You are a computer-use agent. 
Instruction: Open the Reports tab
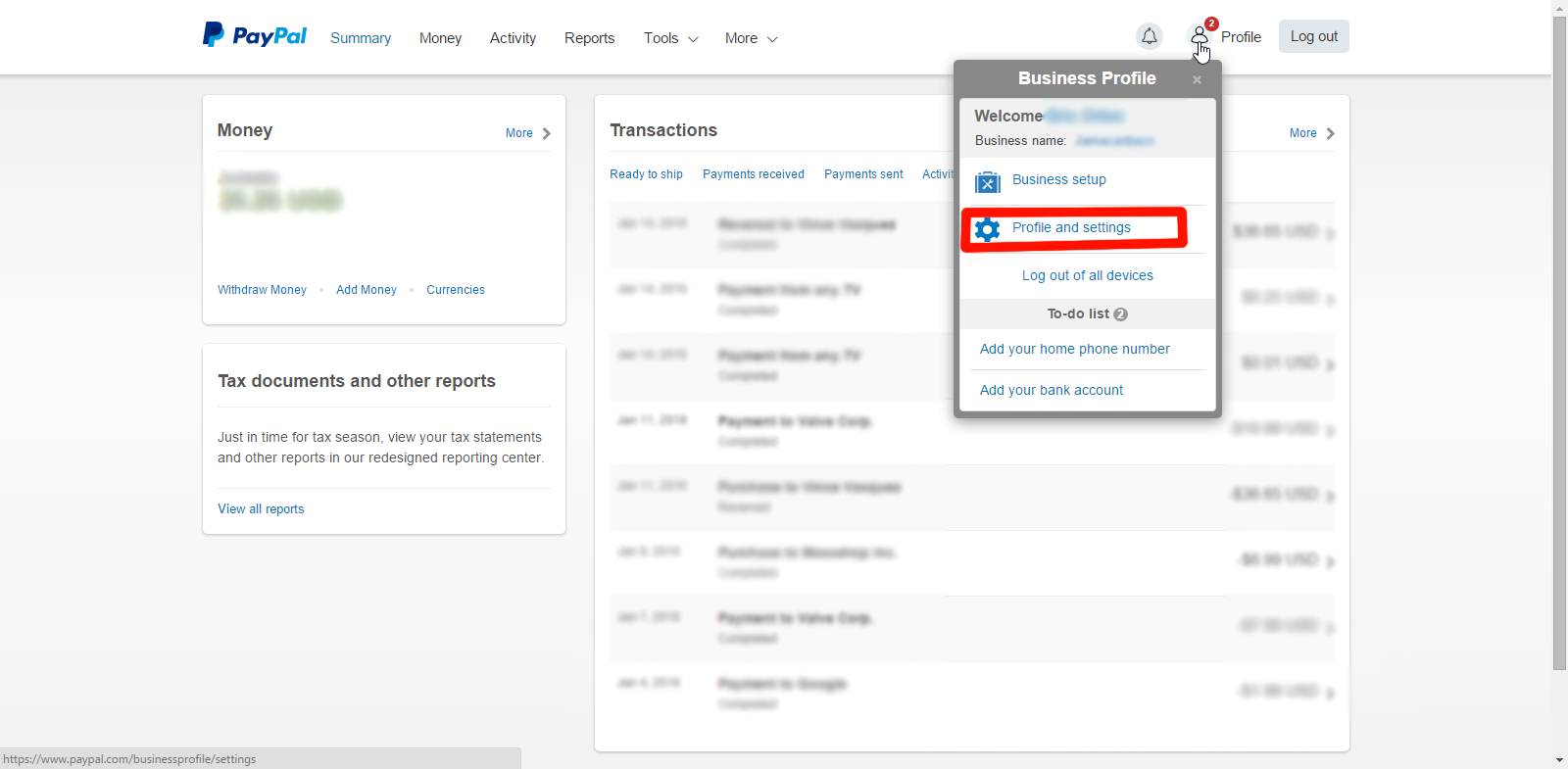point(589,38)
